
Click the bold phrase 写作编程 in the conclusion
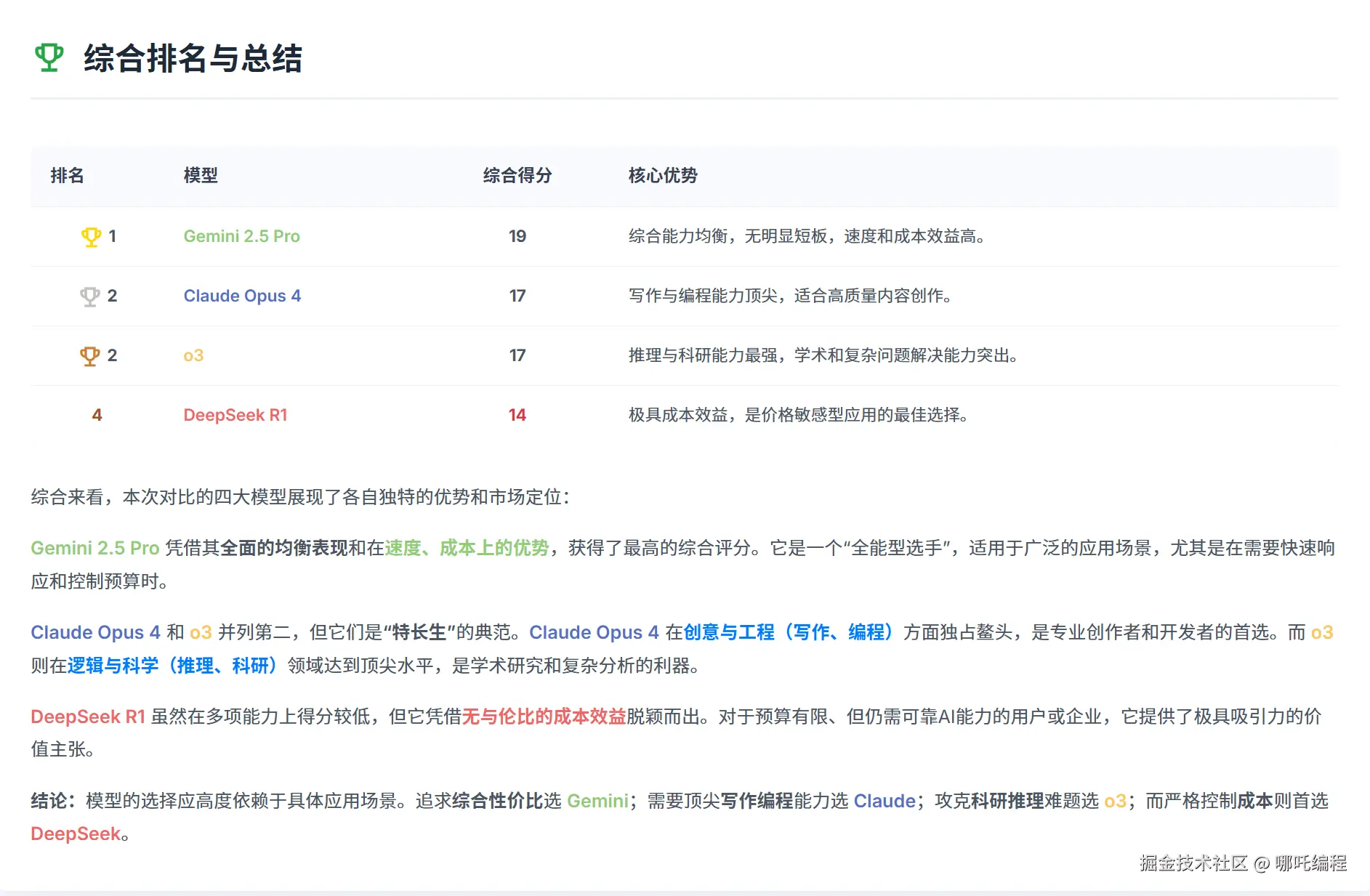point(757,801)
